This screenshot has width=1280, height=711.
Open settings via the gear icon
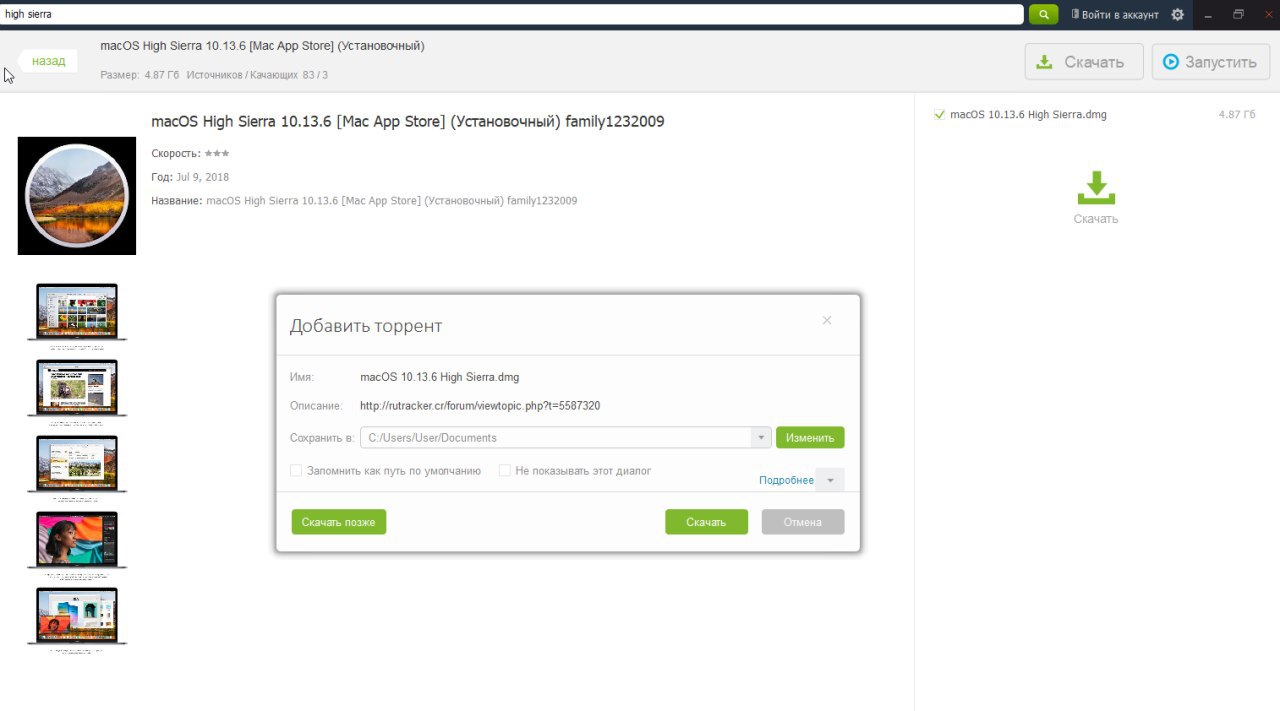[x=1177, y=14]
